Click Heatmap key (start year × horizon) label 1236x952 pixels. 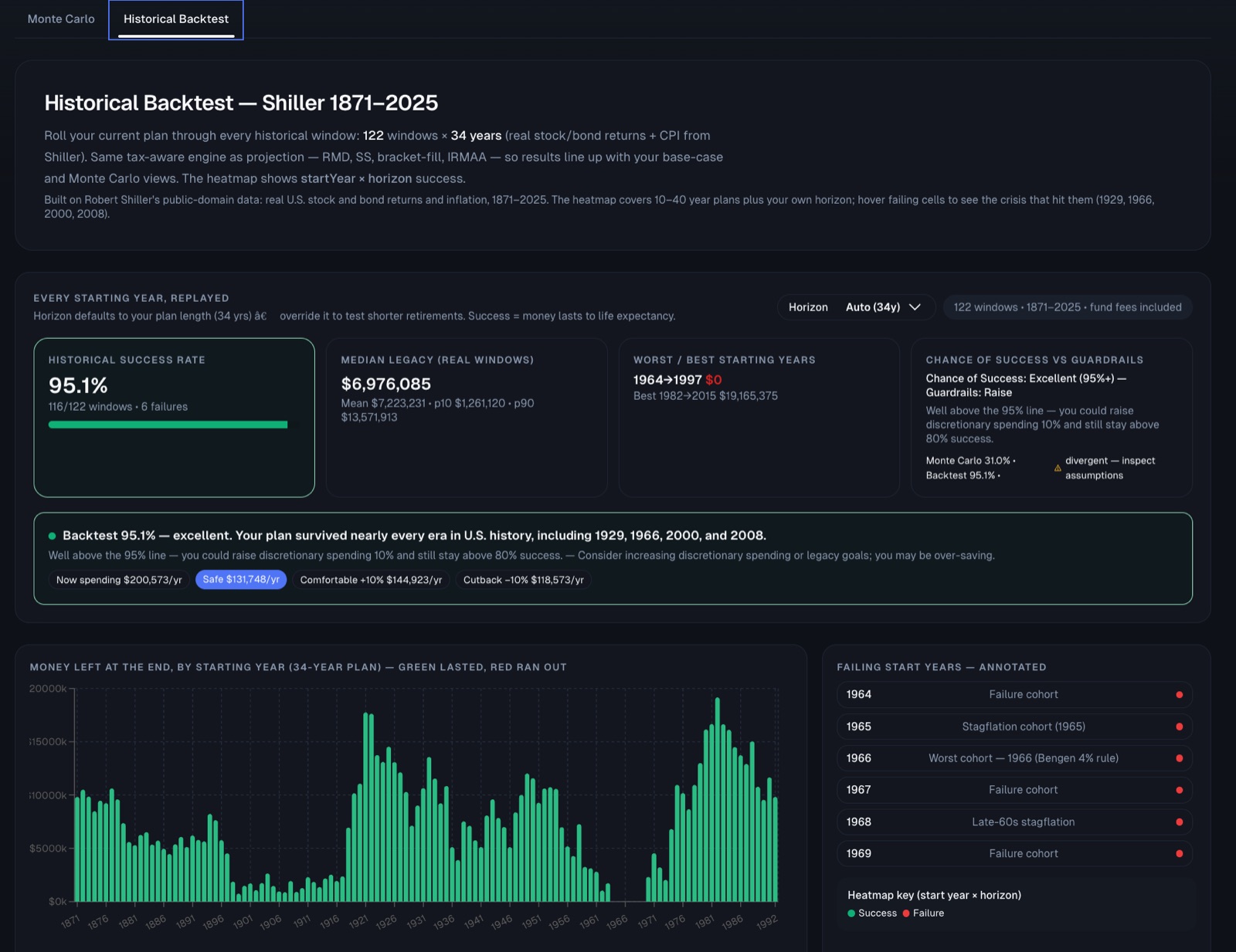[934, 896]
